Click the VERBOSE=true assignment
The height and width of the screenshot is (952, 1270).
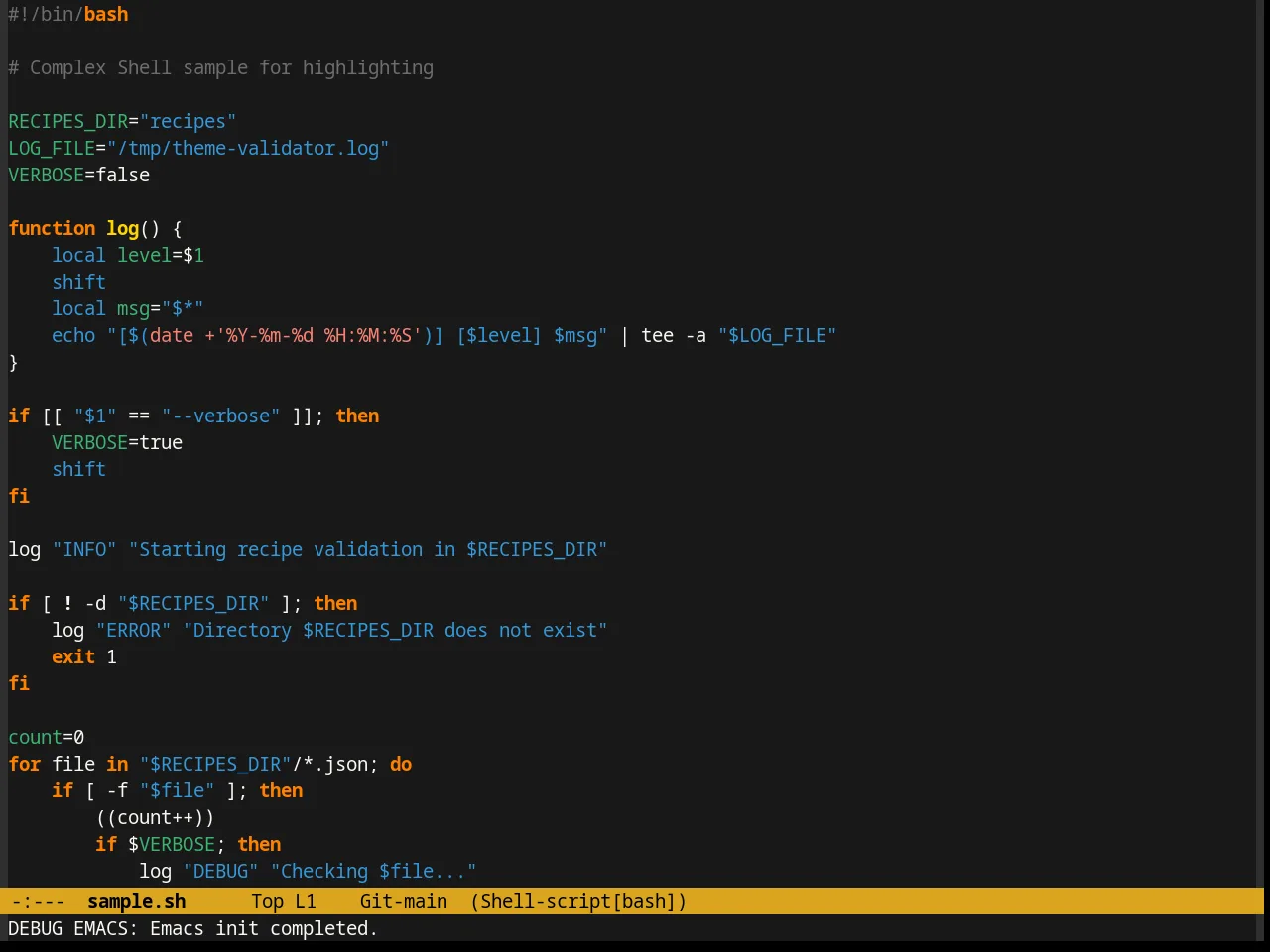tap(117, 442)
